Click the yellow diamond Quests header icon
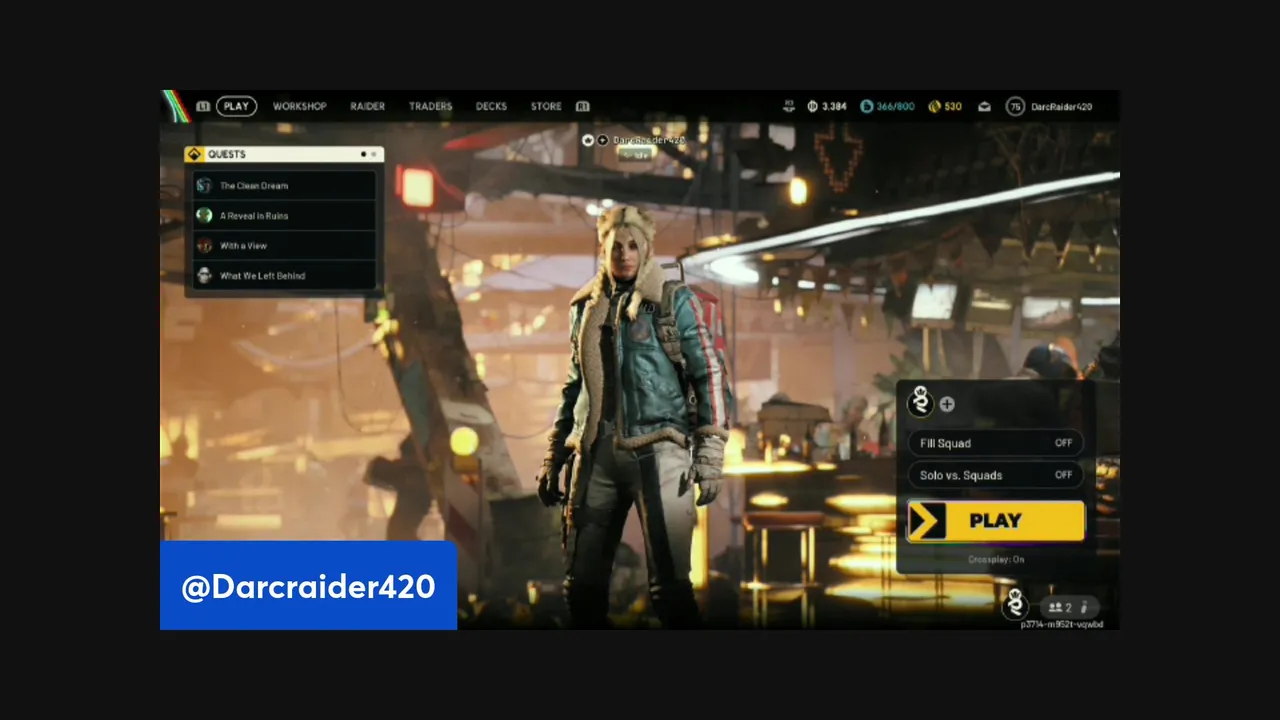The width and height of the screenshot is (1280, 720). click(195, 154)
